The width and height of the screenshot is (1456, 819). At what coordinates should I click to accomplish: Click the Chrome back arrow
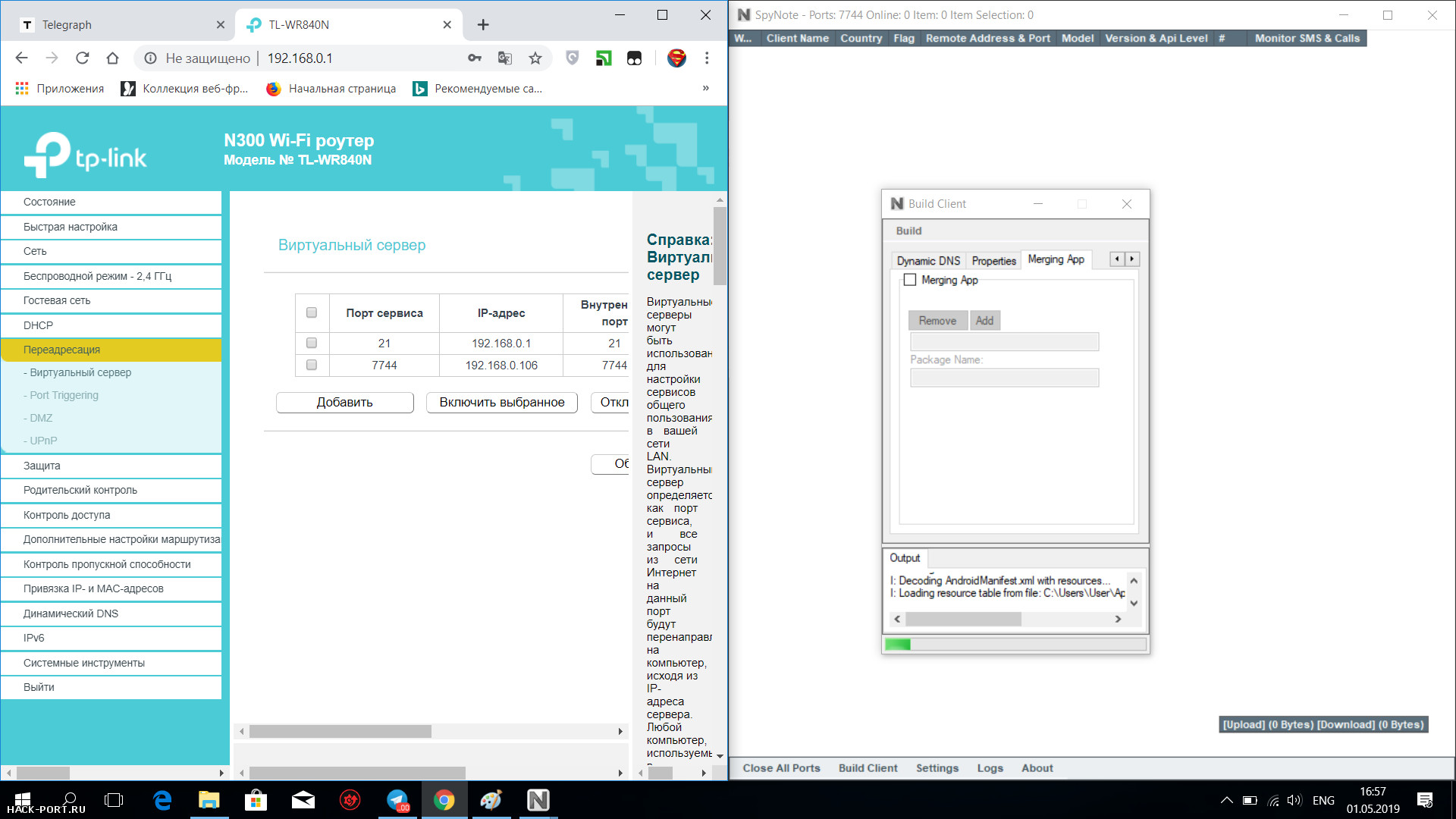(21, 58)
